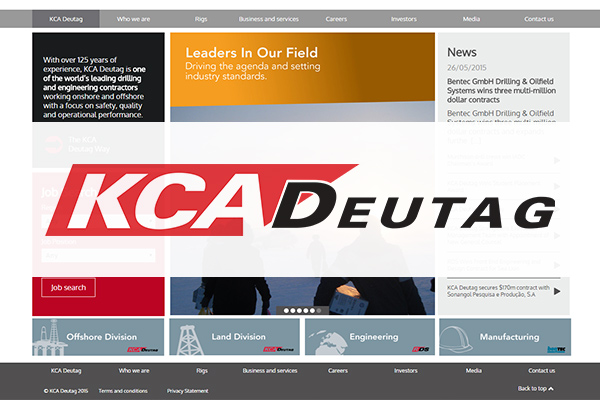Click the RDS logo in Engineering tile
Viewport: 600px width, 400px height.
click(x=421, y=349)
